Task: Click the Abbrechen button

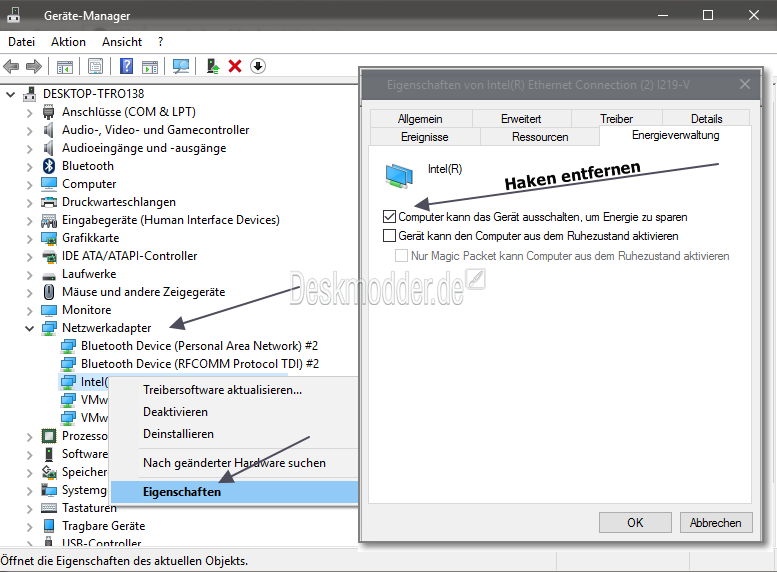Action: coord(716,523)
